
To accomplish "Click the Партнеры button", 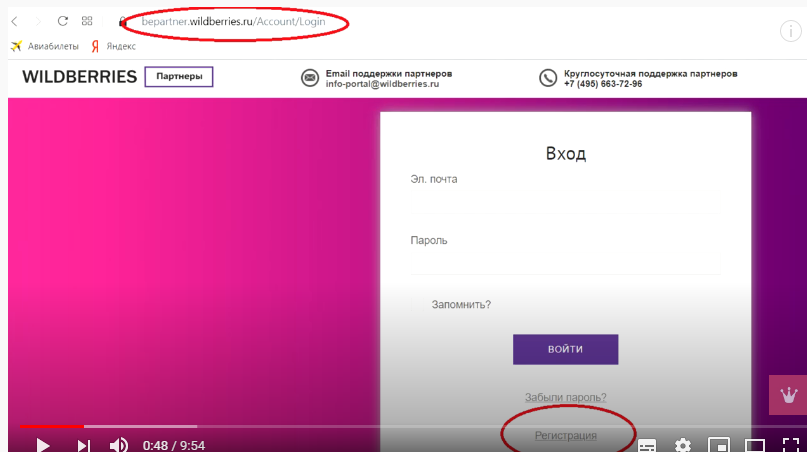I will (179, 77).
